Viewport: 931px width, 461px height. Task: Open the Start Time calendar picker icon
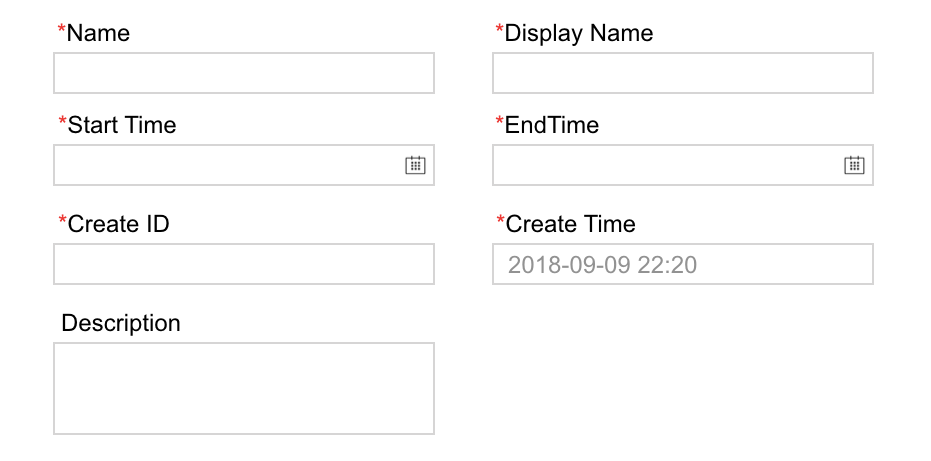[x=415, y=165]
